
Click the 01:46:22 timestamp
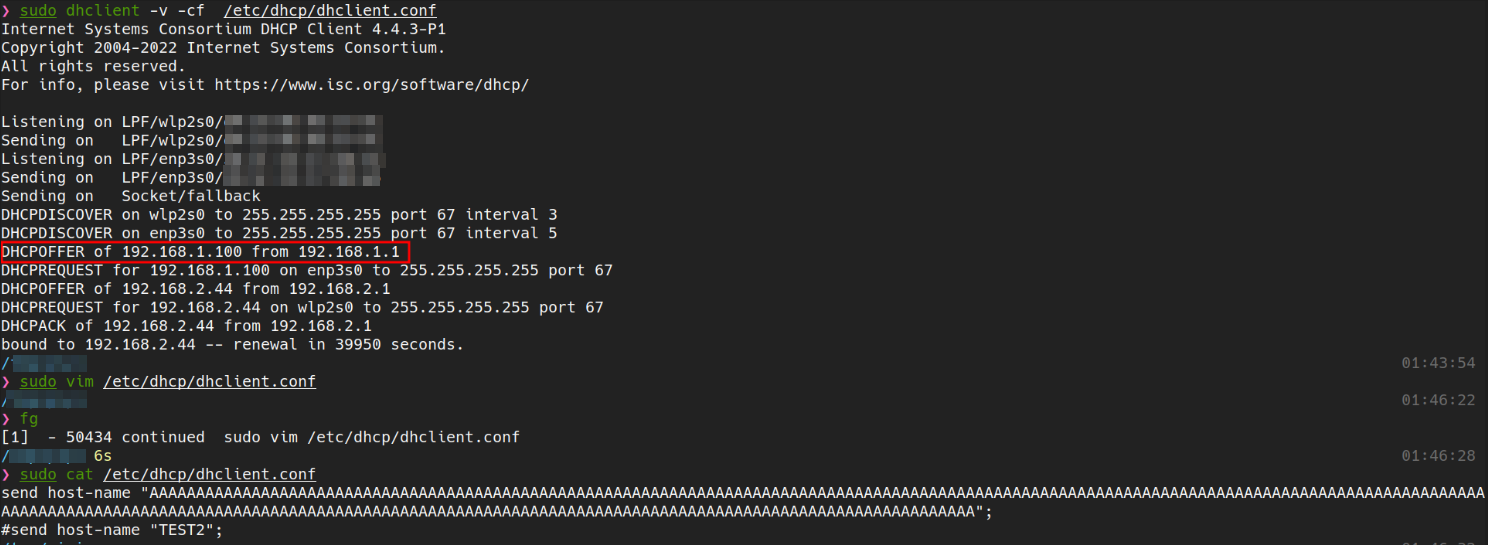tap(1438, 400)
